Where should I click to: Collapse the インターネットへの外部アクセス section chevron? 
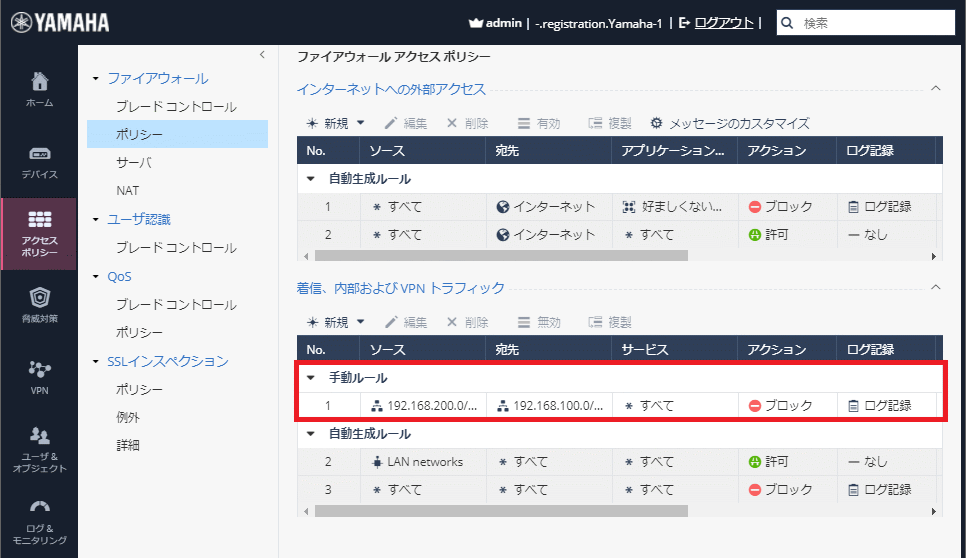click(x=935, y=88)
